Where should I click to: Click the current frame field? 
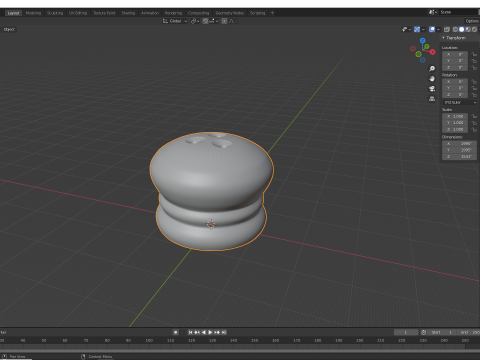click(406, 332)
